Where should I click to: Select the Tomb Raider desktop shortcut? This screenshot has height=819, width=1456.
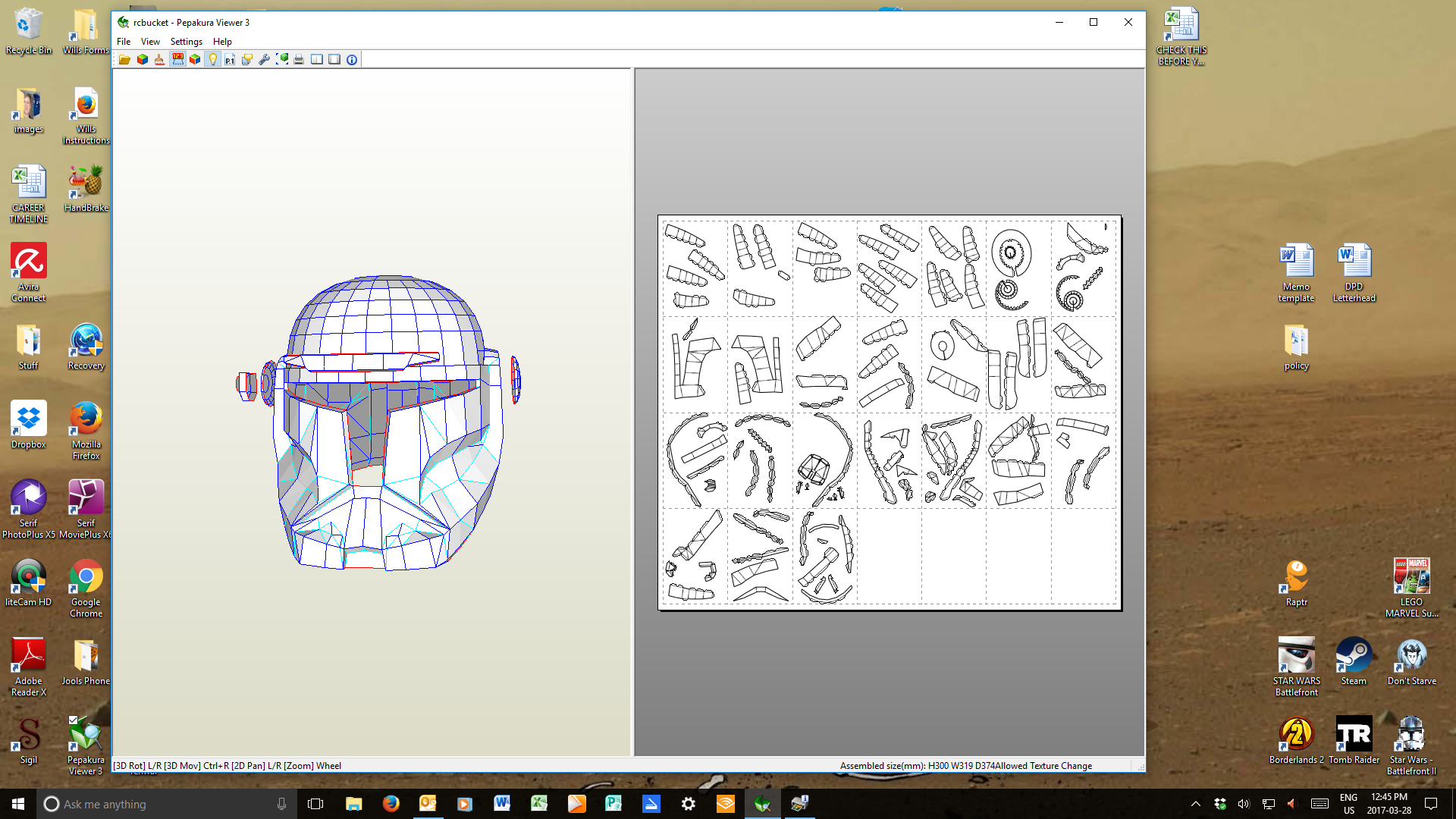(1354, 740)
